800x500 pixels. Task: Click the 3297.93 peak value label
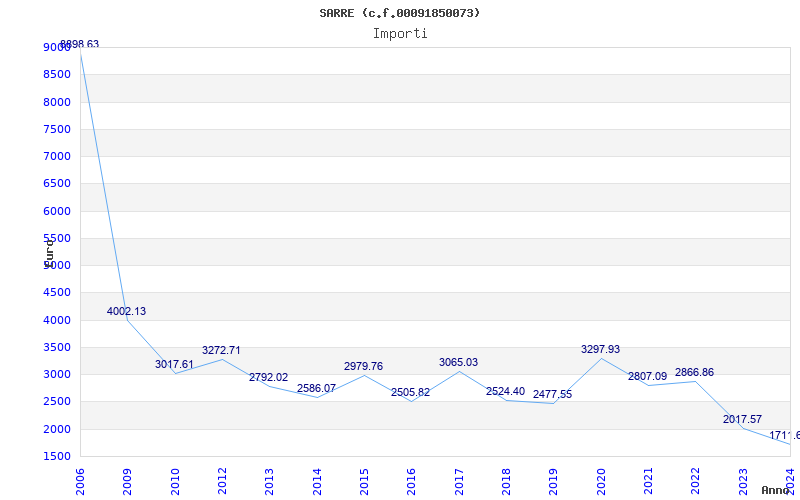600,349
